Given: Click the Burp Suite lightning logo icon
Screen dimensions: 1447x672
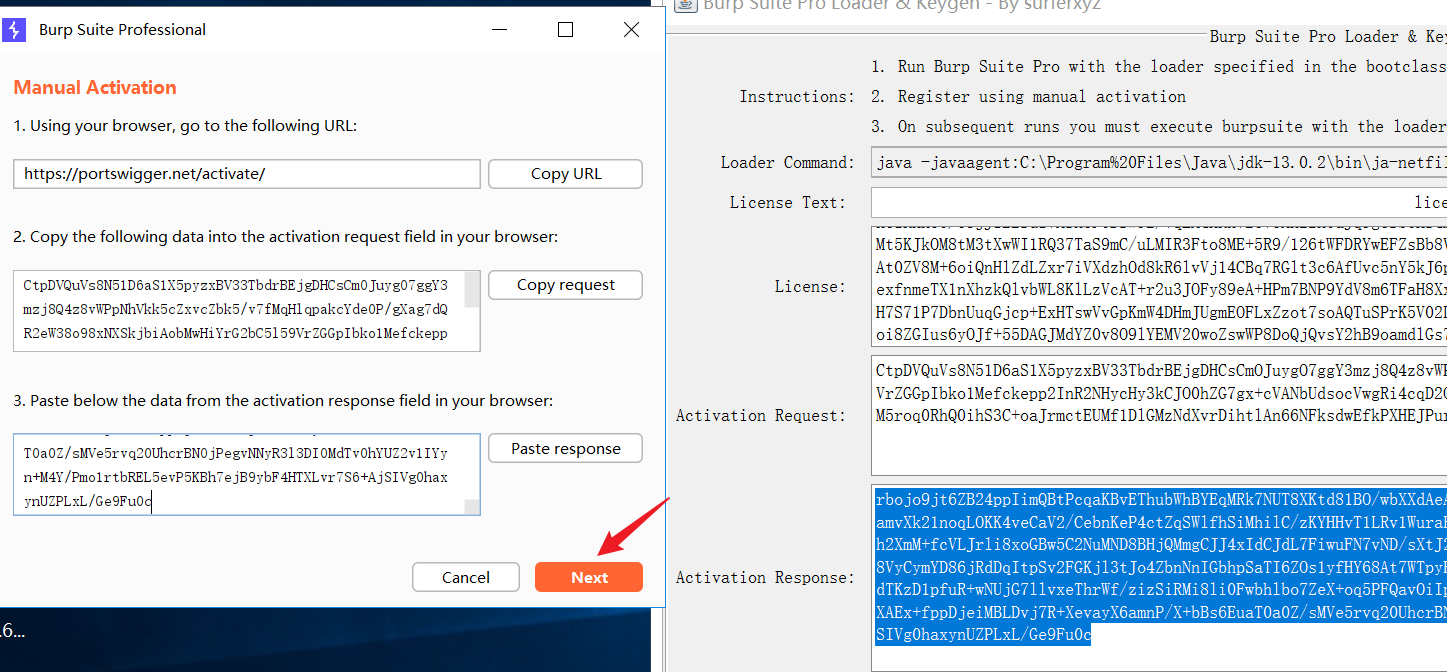Looking at the screenshot, I should [14, 30].
